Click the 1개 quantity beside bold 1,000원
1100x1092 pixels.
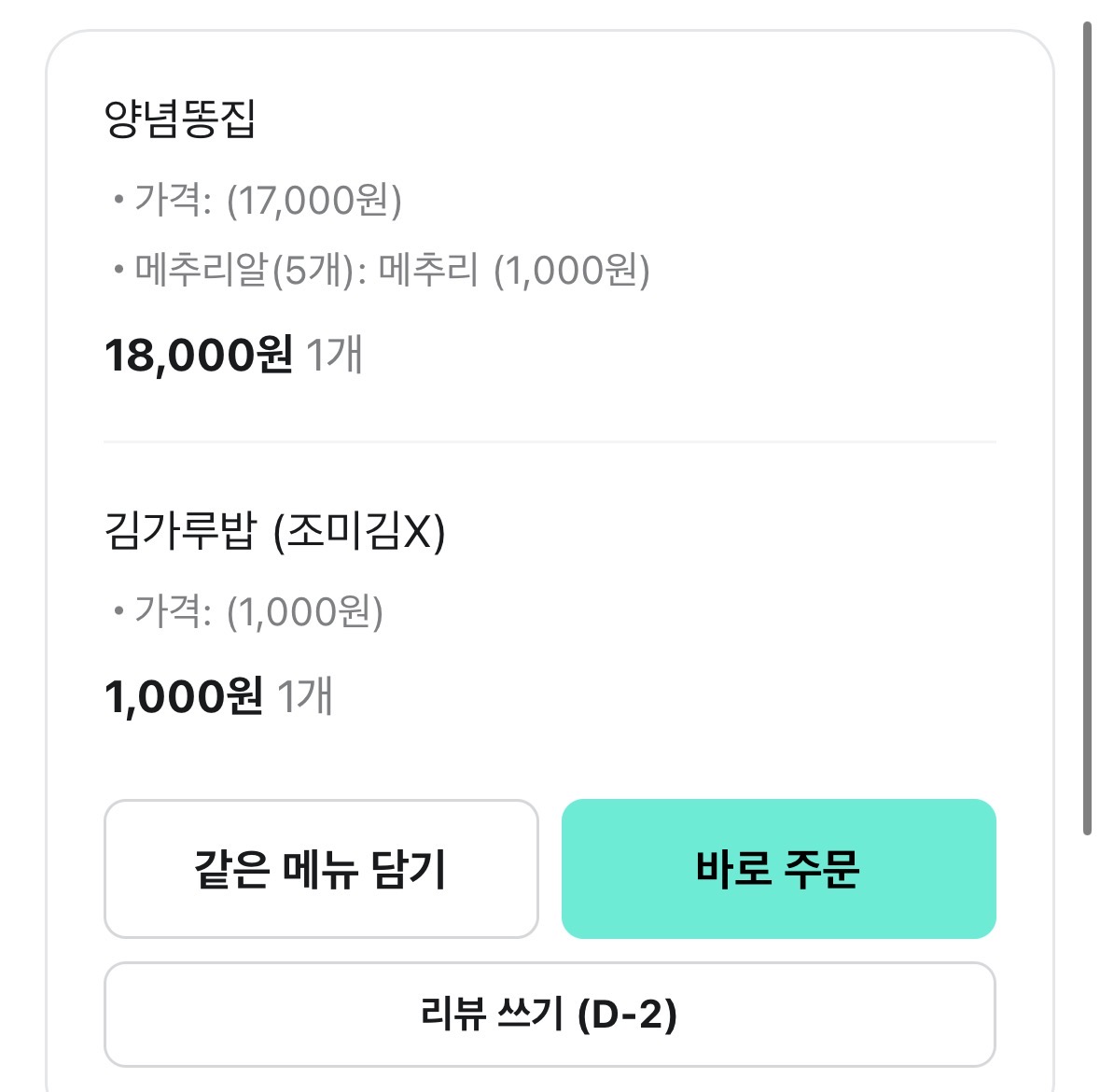click(305, 697)
